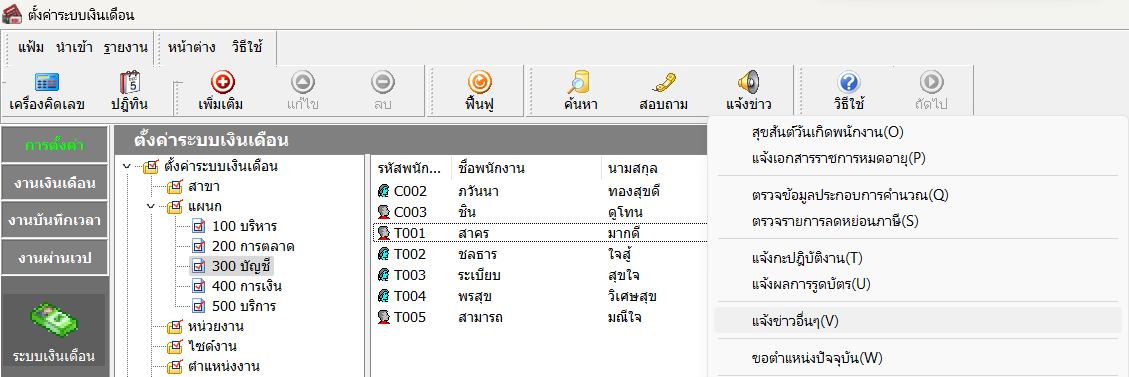
Task: Click the folder icon beside สาขา
Action: click(x=175, y=188)
